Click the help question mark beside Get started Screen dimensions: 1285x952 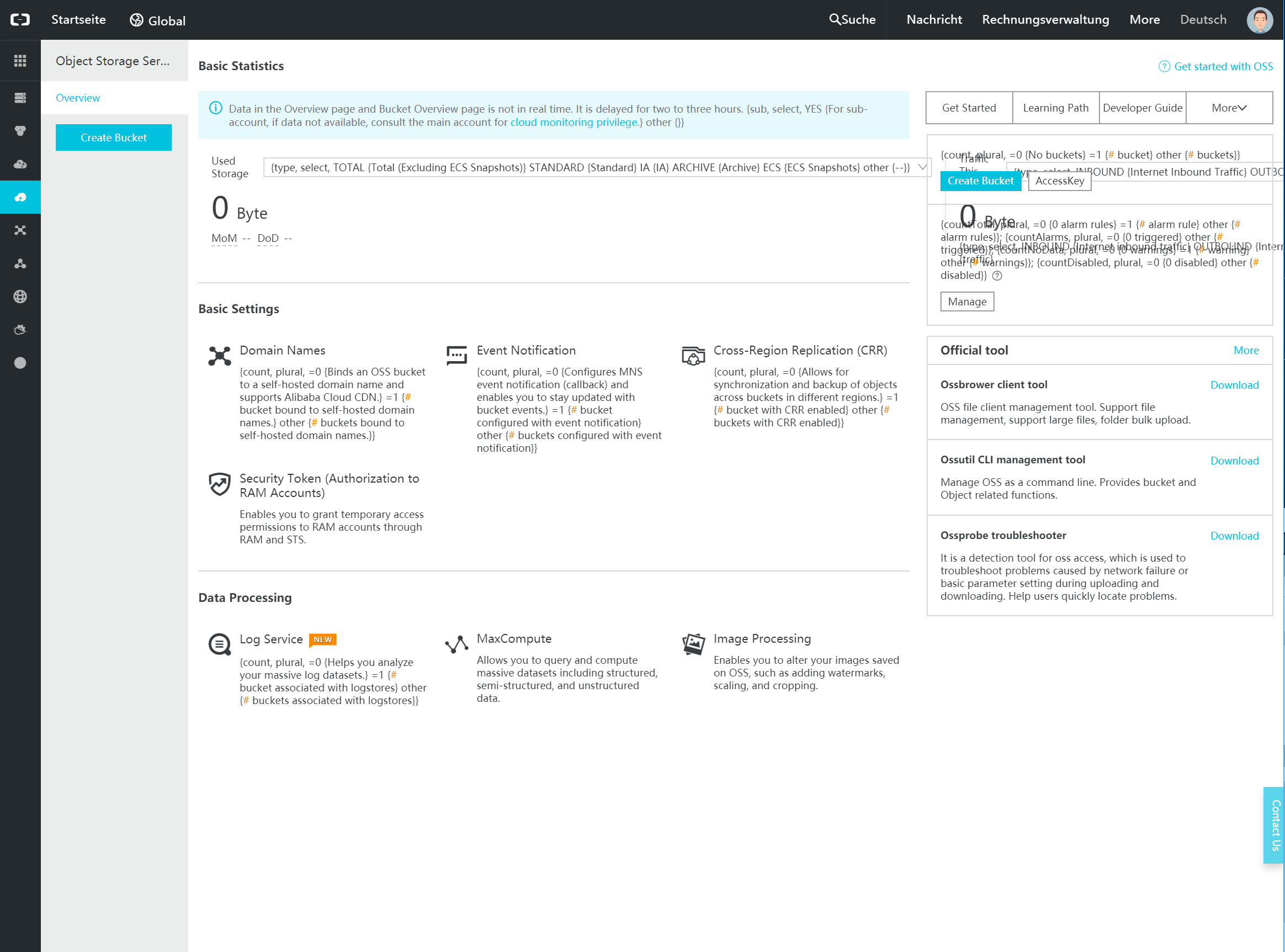[x=1164, y=66]
